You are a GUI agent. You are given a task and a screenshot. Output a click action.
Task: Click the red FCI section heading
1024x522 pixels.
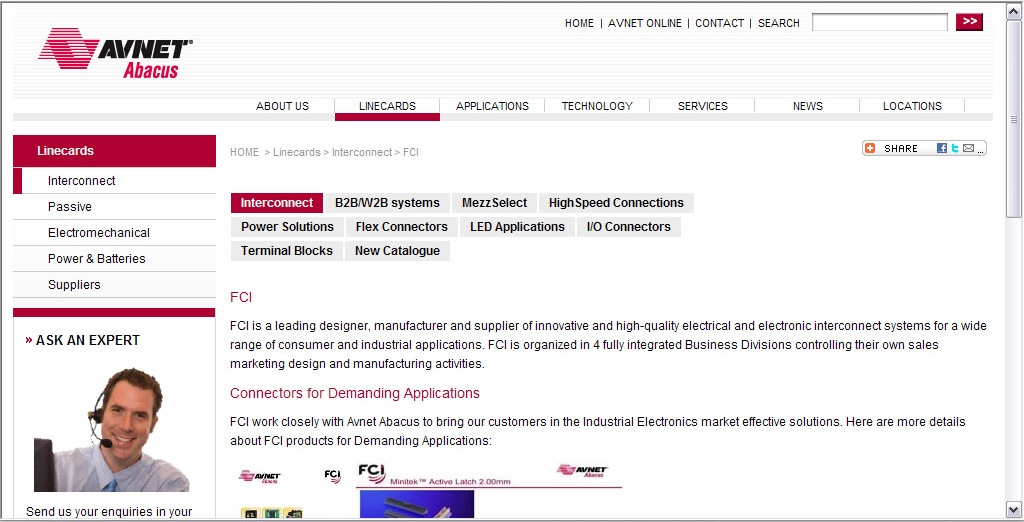241,297
